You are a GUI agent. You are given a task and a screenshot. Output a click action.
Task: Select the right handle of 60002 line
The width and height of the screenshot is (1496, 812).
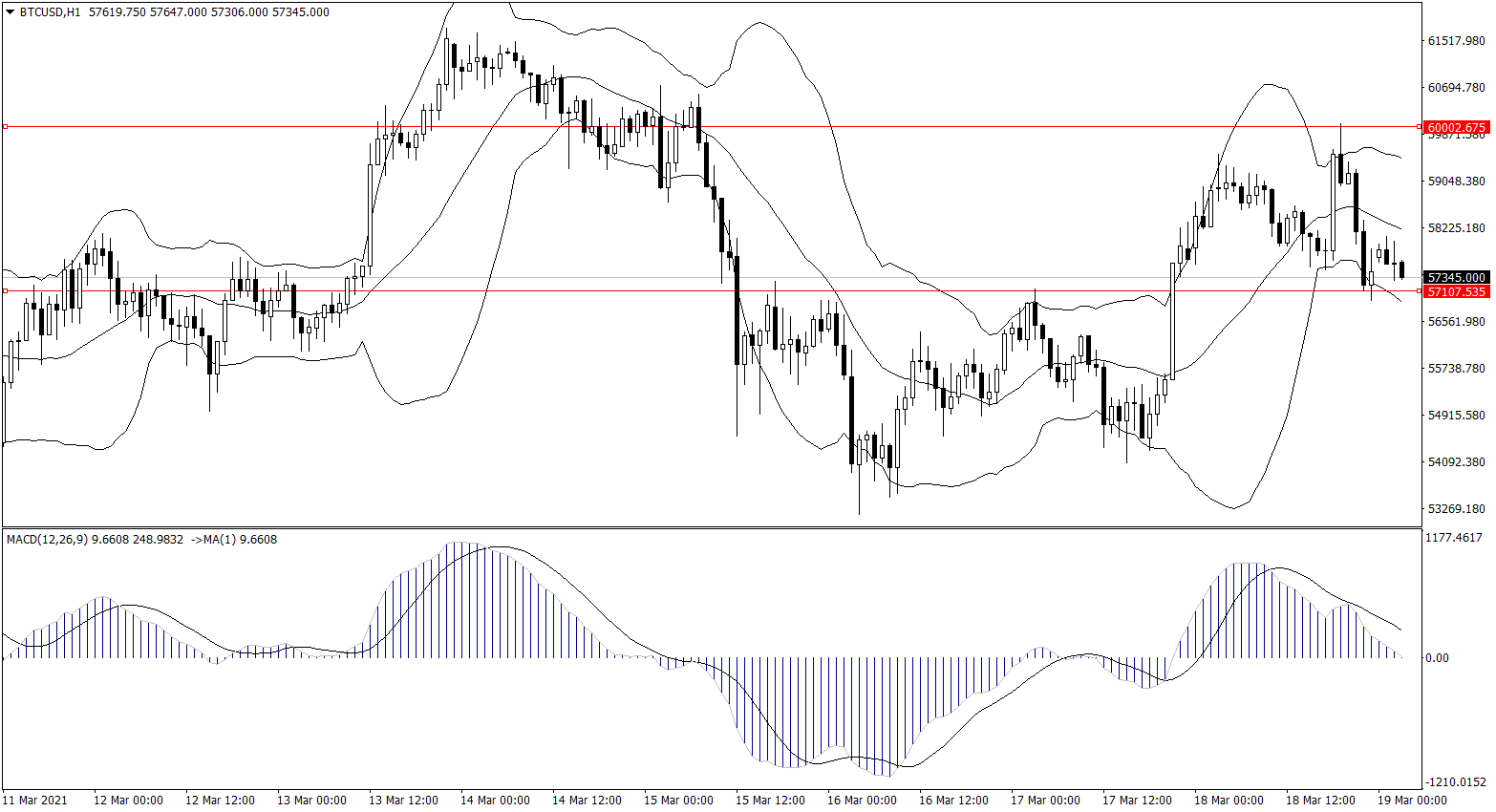[x=1420, y=126]
